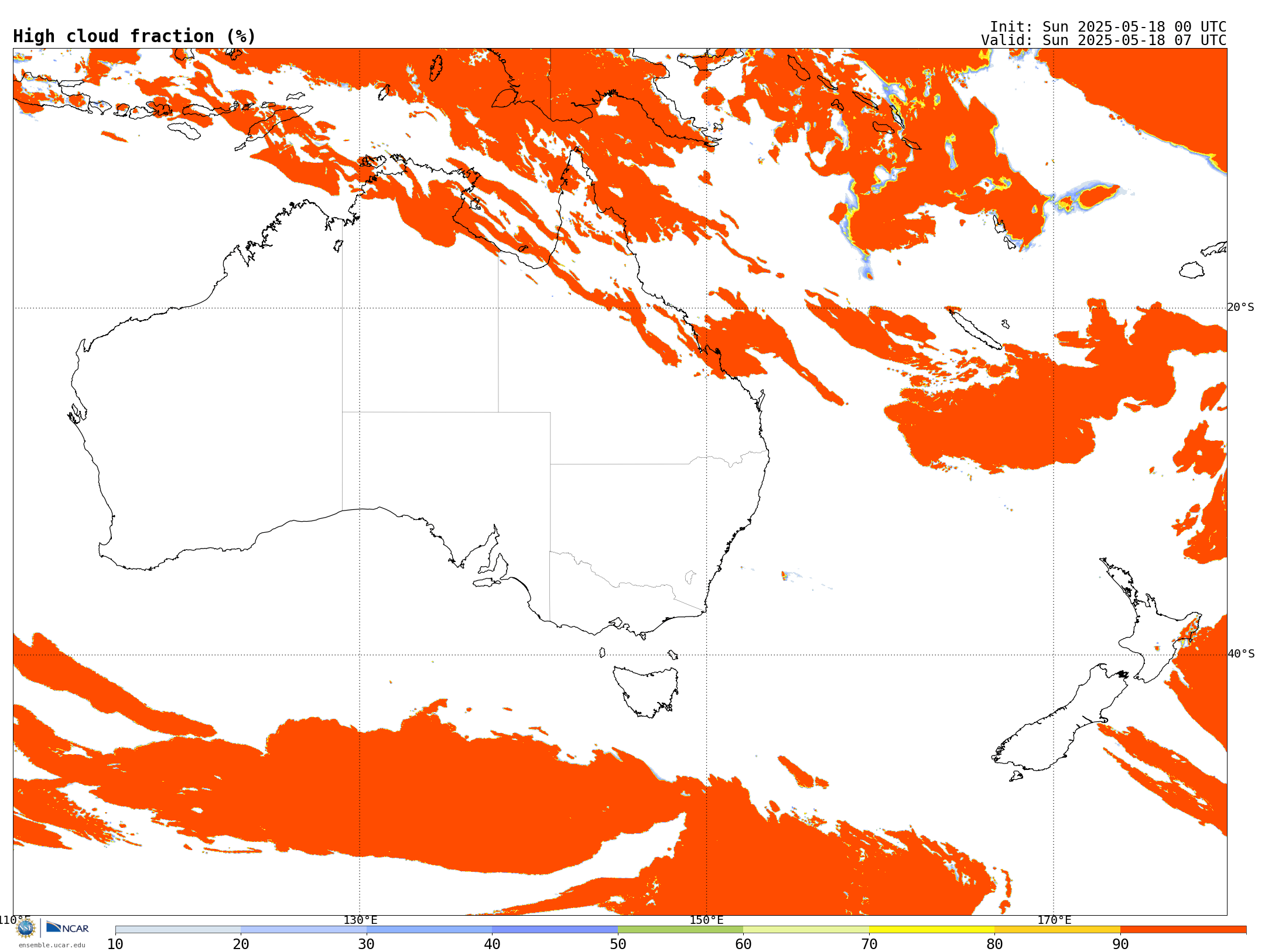Viewport: 1265px width, 952px height.
Task: Click the 20–30 light blue colorbar segment
Action: (303, 930)
